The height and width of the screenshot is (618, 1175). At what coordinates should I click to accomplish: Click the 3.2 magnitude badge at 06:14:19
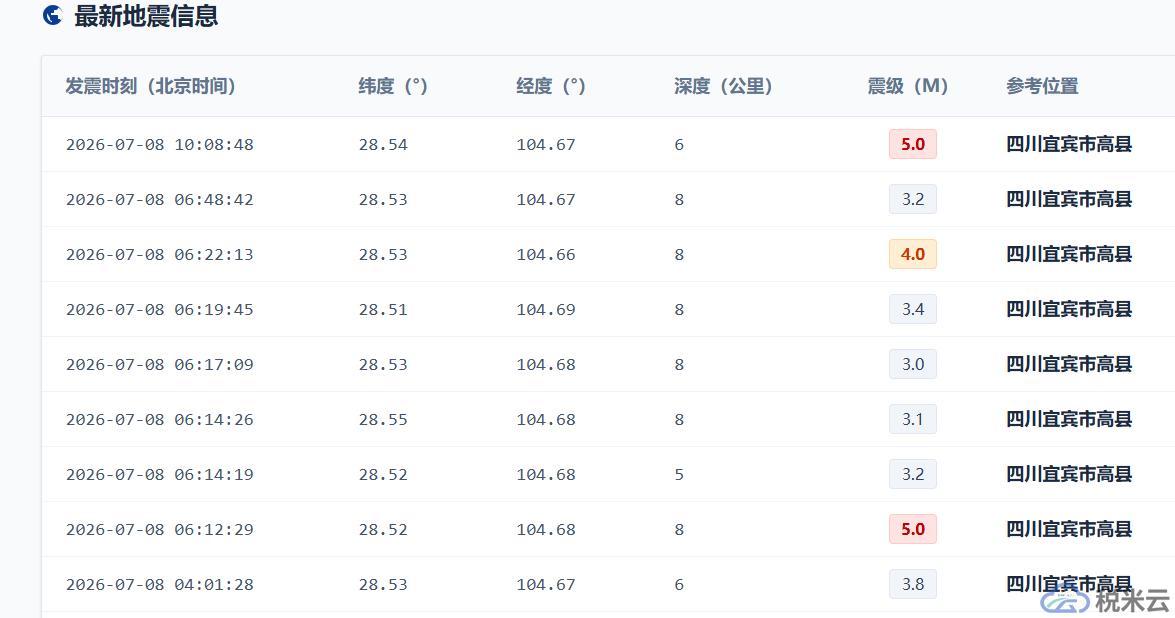[x=913, y=474]
